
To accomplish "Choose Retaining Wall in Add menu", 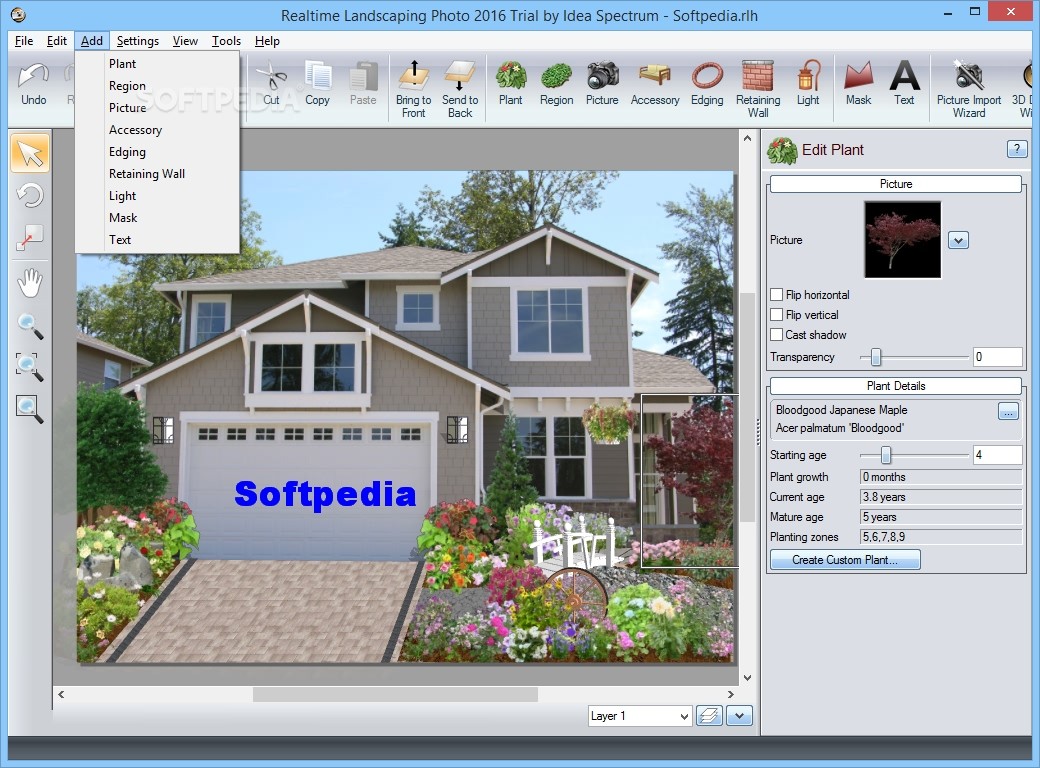I will tap(157, 174).
